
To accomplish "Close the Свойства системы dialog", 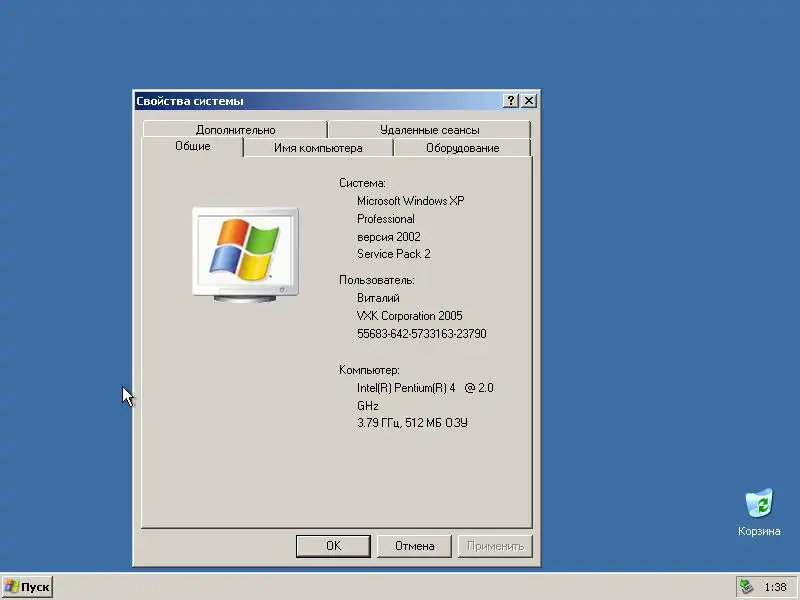I will click(x=529, y=101).
